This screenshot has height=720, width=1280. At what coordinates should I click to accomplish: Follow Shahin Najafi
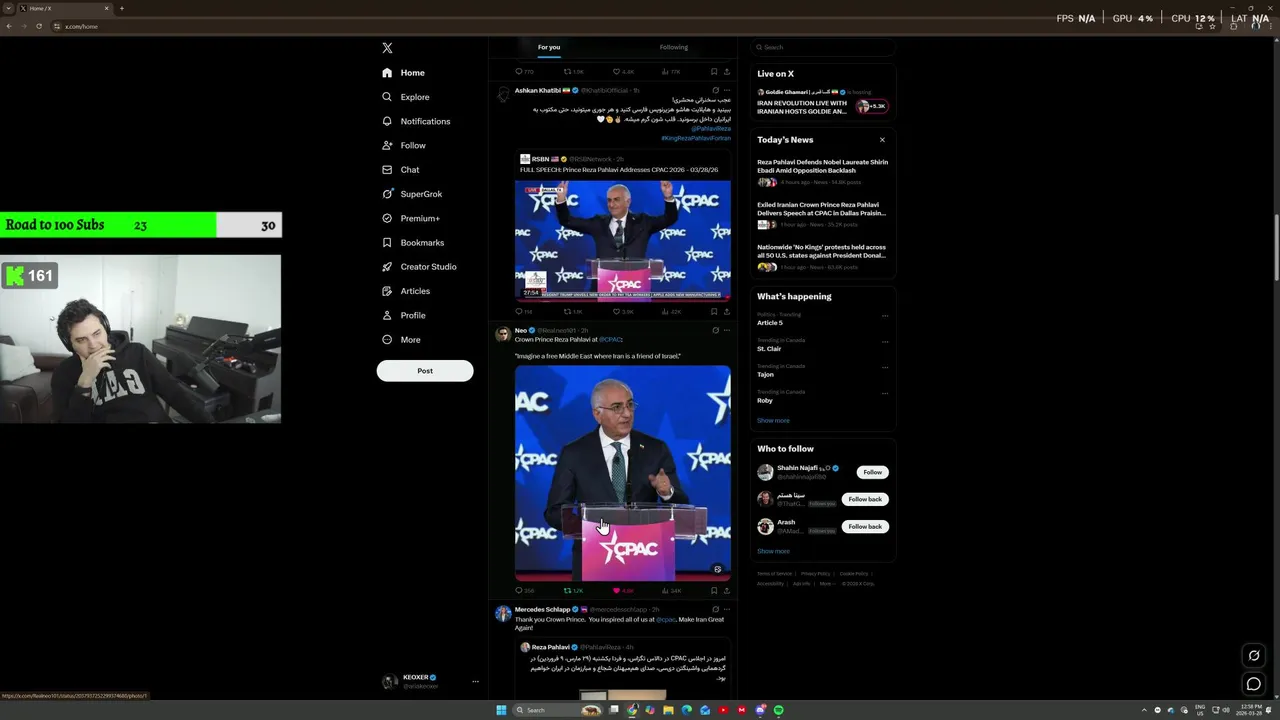click(x=873, y=472)
